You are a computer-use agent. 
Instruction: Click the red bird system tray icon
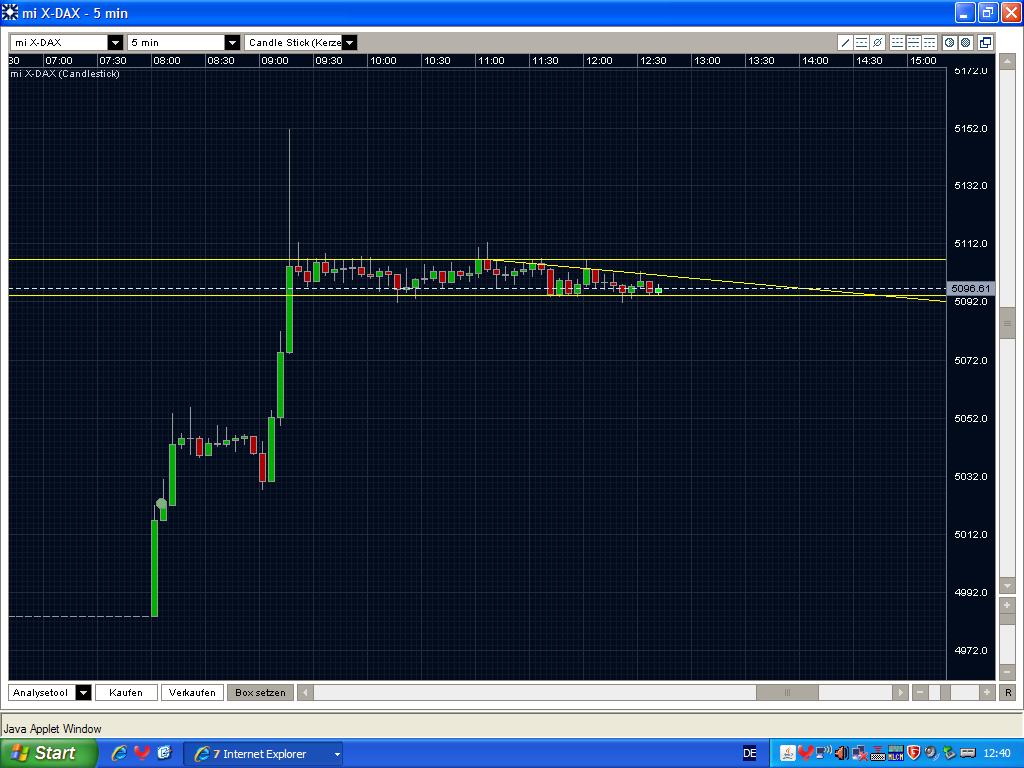point(805,753)
